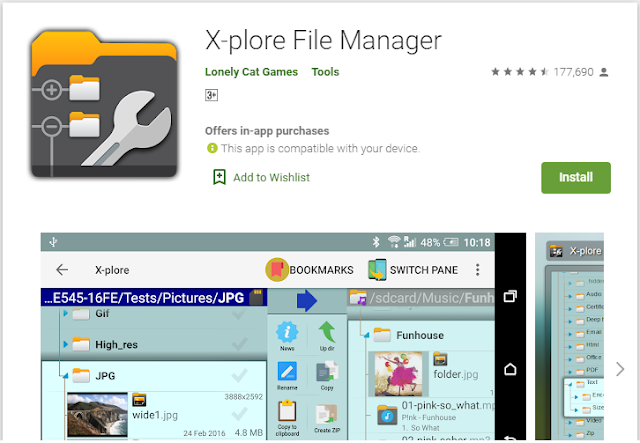Open the first app screenshot thumbnail
The width and height of the screenshot is (640, 443).
point(283,336)
